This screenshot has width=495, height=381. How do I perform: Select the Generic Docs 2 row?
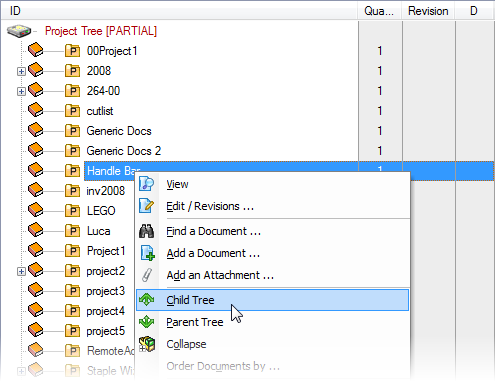(124, 151)
